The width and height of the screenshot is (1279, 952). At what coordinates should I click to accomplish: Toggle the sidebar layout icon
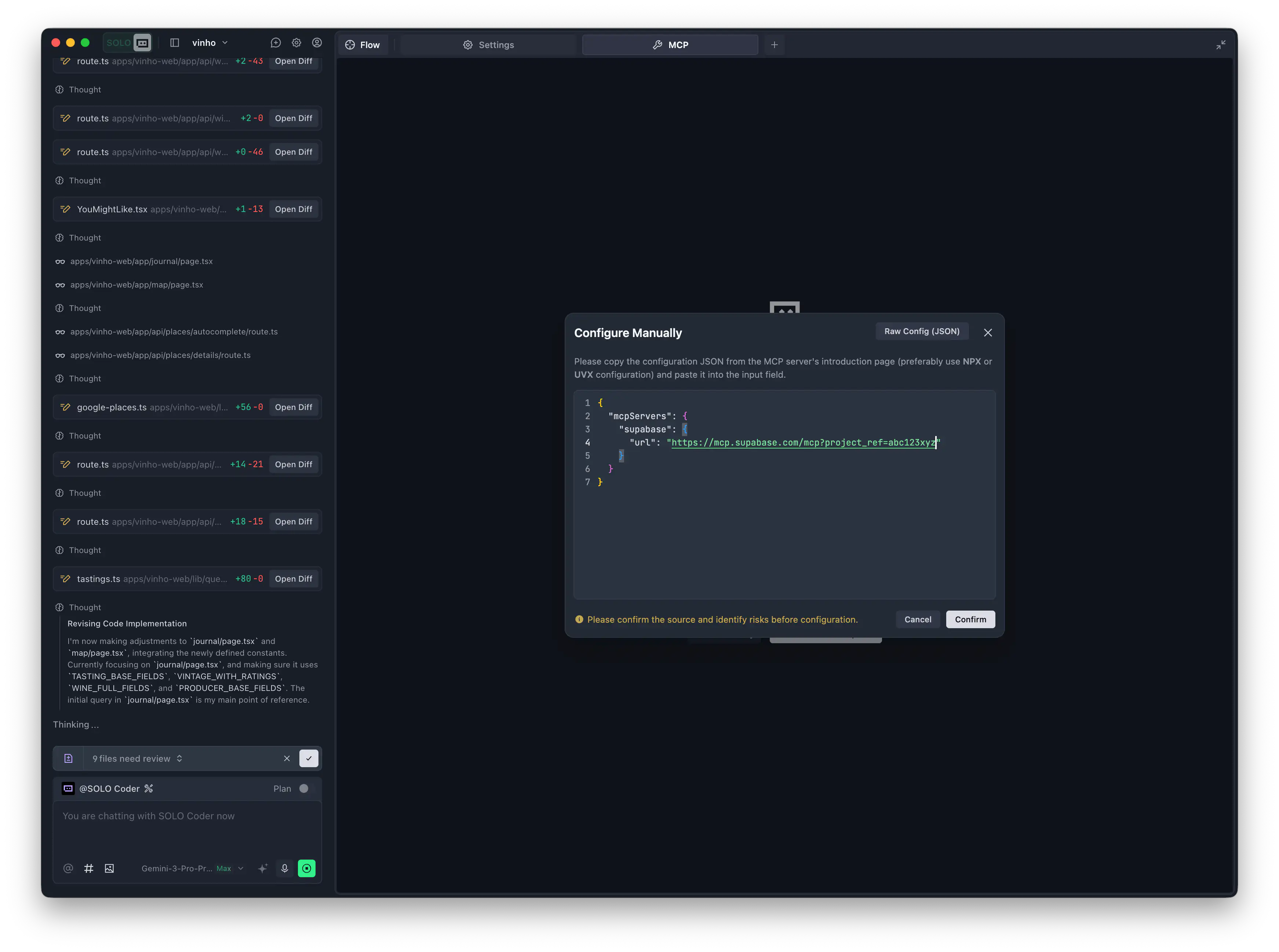point(175,43)
